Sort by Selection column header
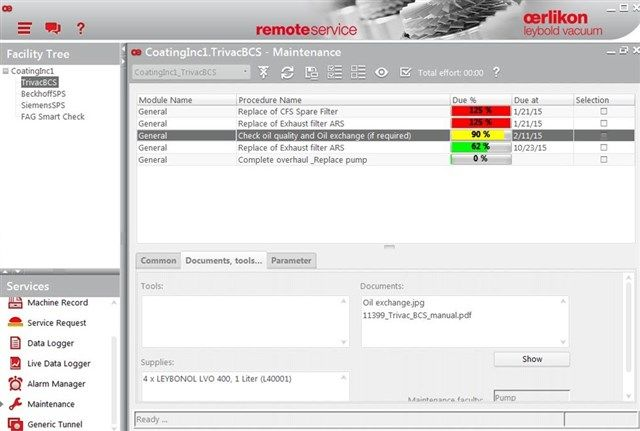 (x=604, y=100)
